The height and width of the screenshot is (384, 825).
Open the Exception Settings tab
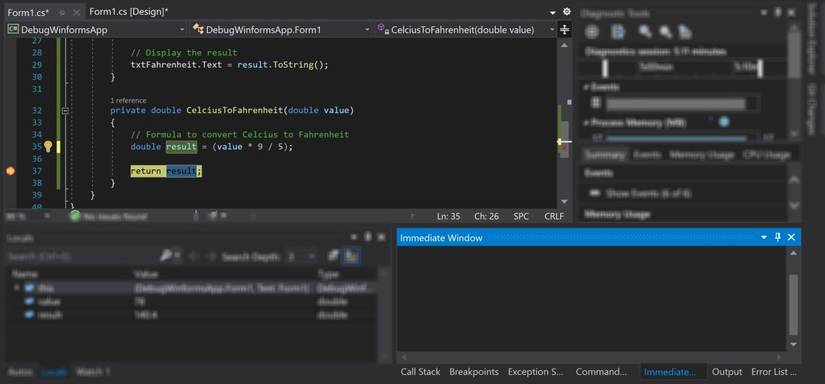pos(536,371)
